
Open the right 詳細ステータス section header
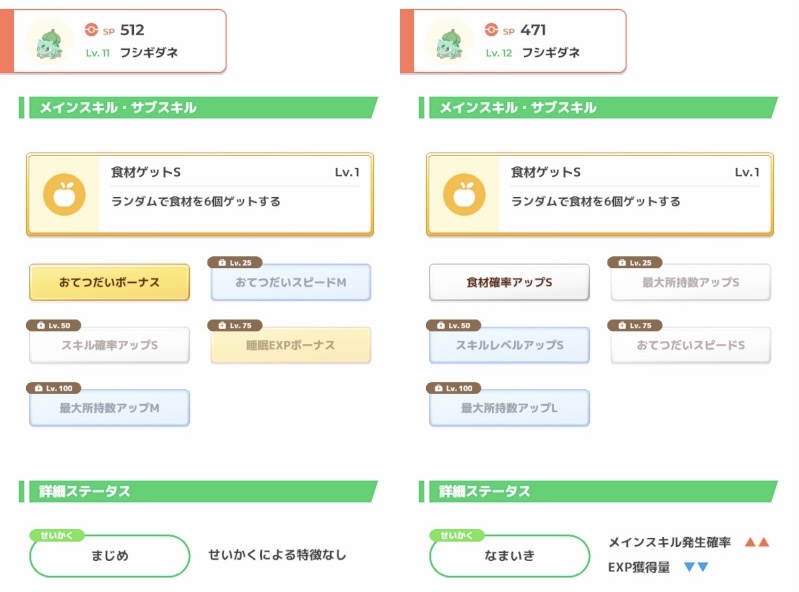coord(598,491)
